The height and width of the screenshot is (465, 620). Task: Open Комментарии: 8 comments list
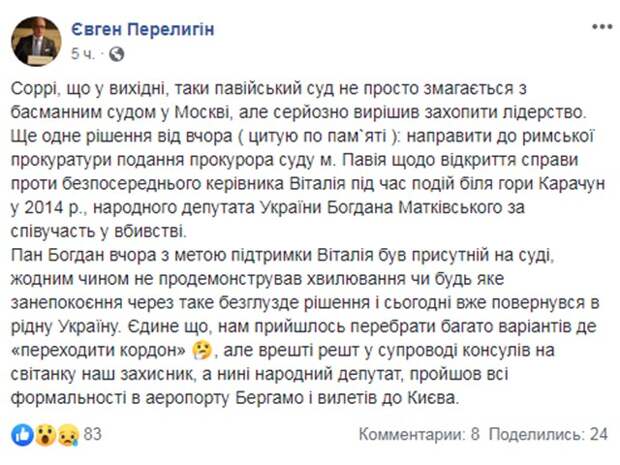pyautogui.click(x=419, y=435)
